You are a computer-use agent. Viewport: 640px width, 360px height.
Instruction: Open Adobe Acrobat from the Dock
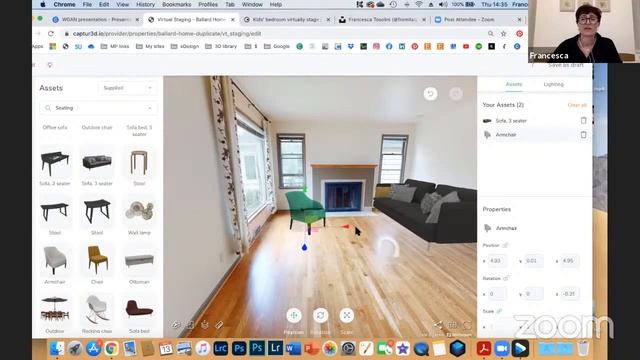484,349
